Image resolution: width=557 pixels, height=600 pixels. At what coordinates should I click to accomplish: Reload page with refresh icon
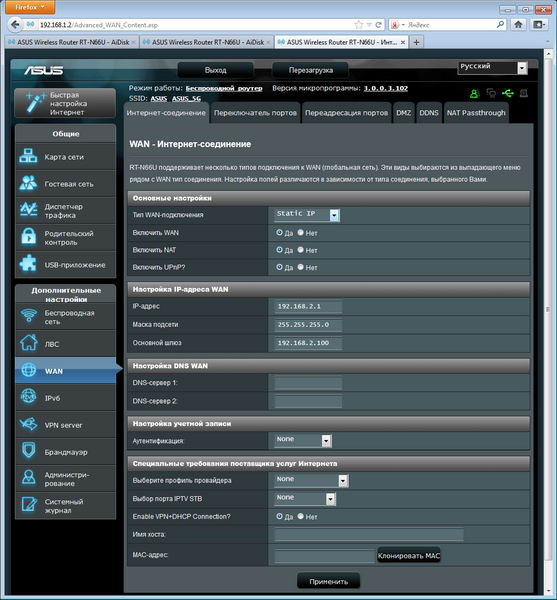click(x=378, y=25)
